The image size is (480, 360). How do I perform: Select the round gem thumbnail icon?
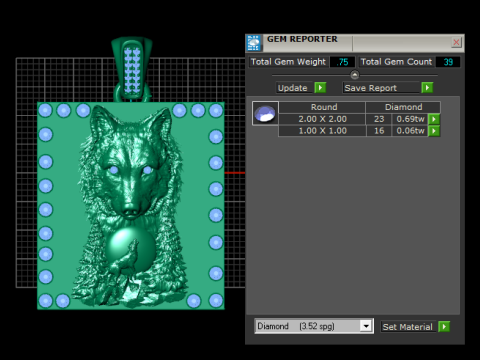point(265,113)
